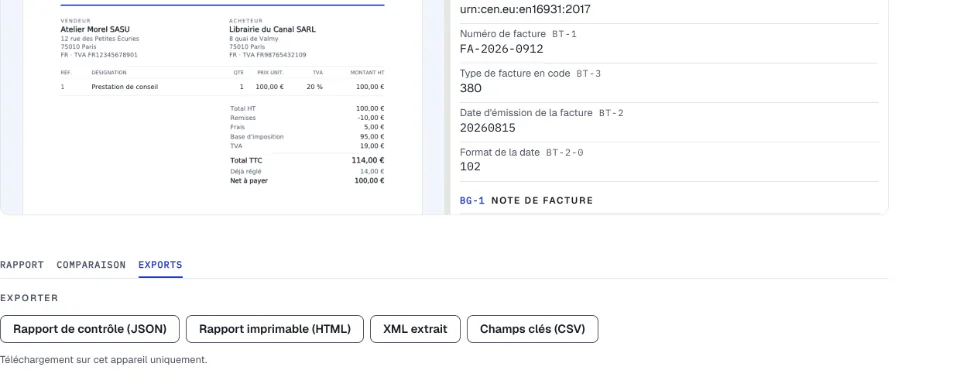Click the Exporter section heading
Image resolution: width=960 pixels, height=384 pixels.
pyautogui.click(x=29, y=298)
